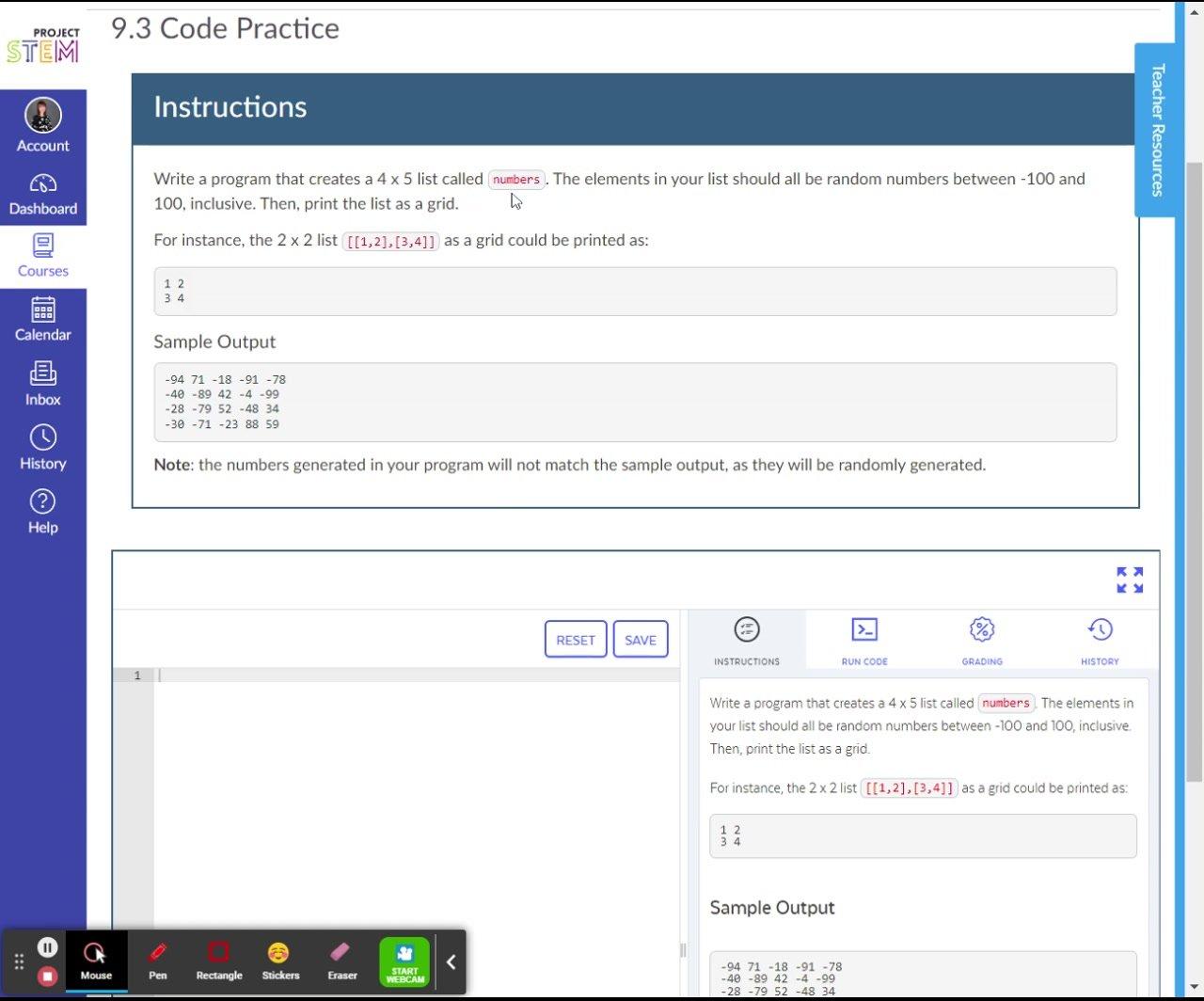
Task: Click into code editor line 1
Action: click(414, 675)
